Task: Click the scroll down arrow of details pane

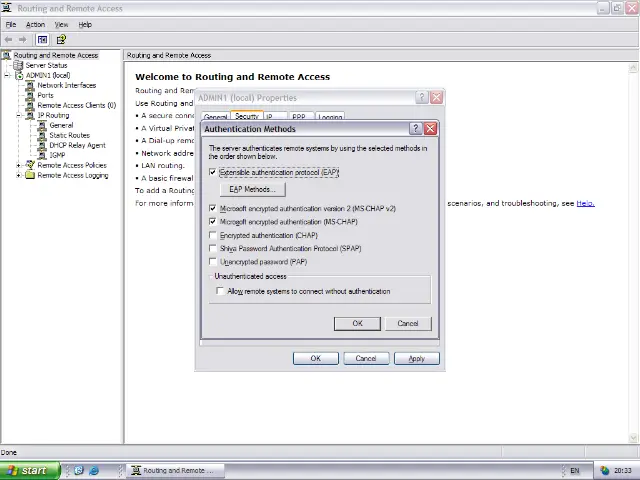Action: [x=633, y=438]
